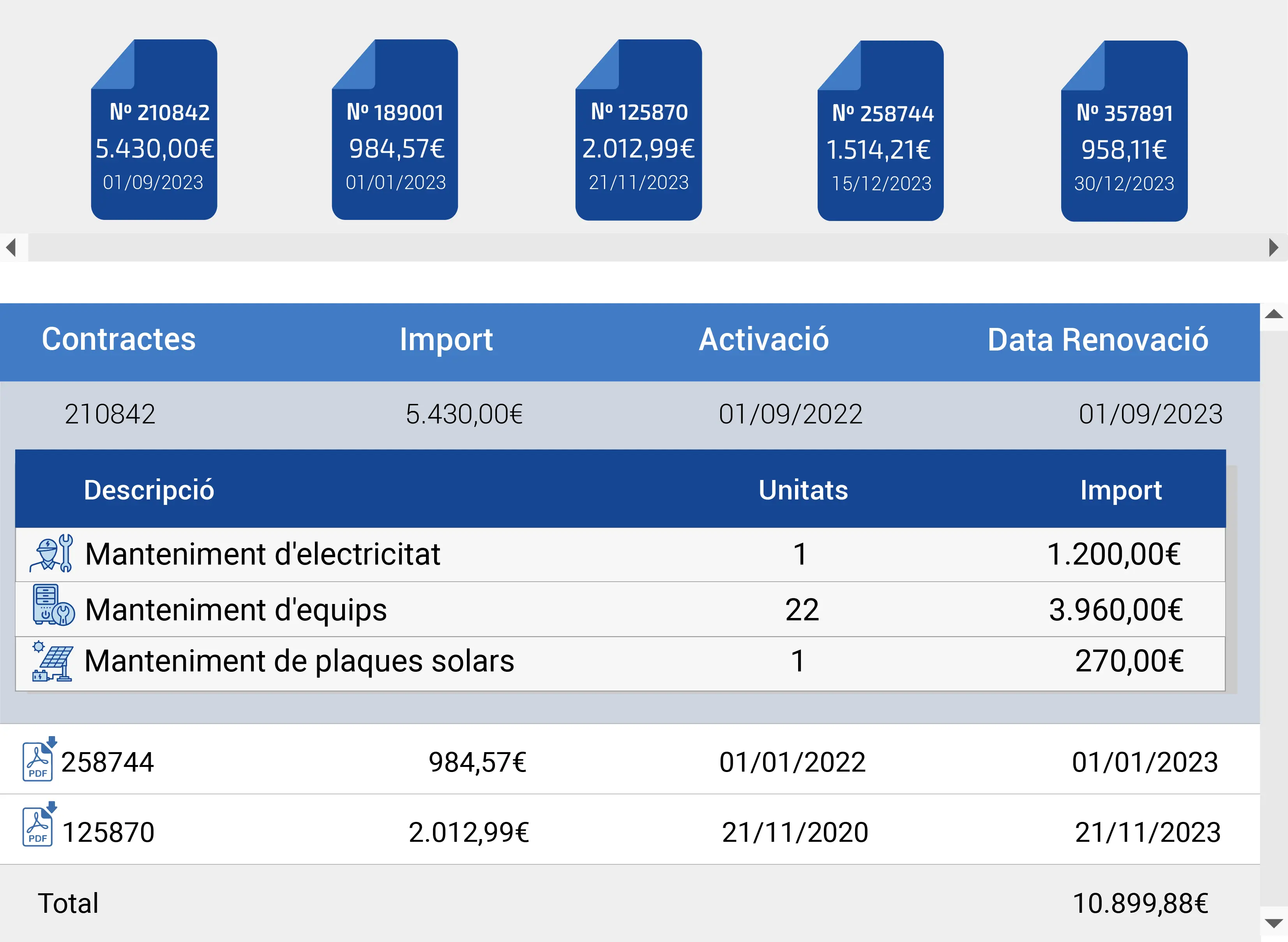1288x942 pixels.
Task: Select Manteniment d'electricitat row text
Action: [x=263, y=554]
